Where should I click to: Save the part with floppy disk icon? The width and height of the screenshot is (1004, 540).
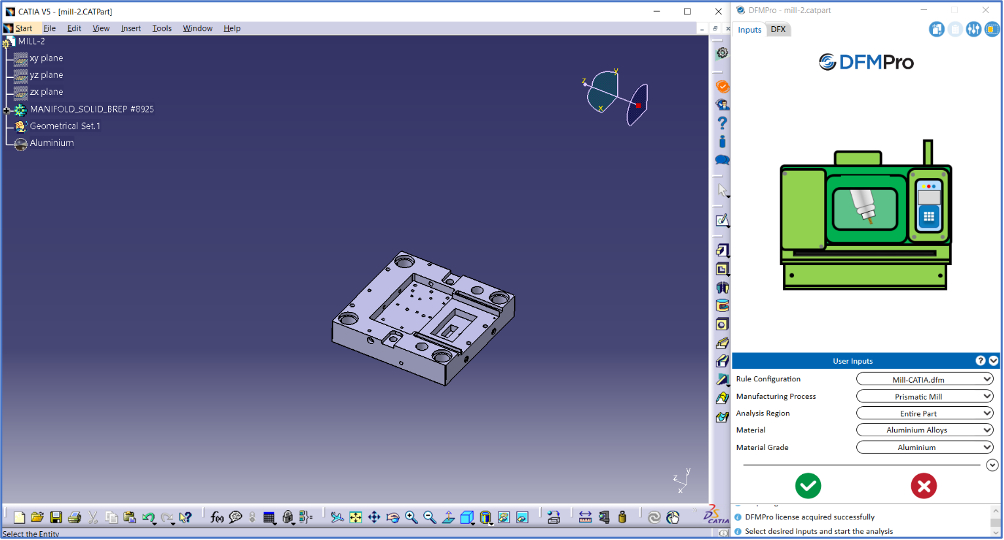56,518
